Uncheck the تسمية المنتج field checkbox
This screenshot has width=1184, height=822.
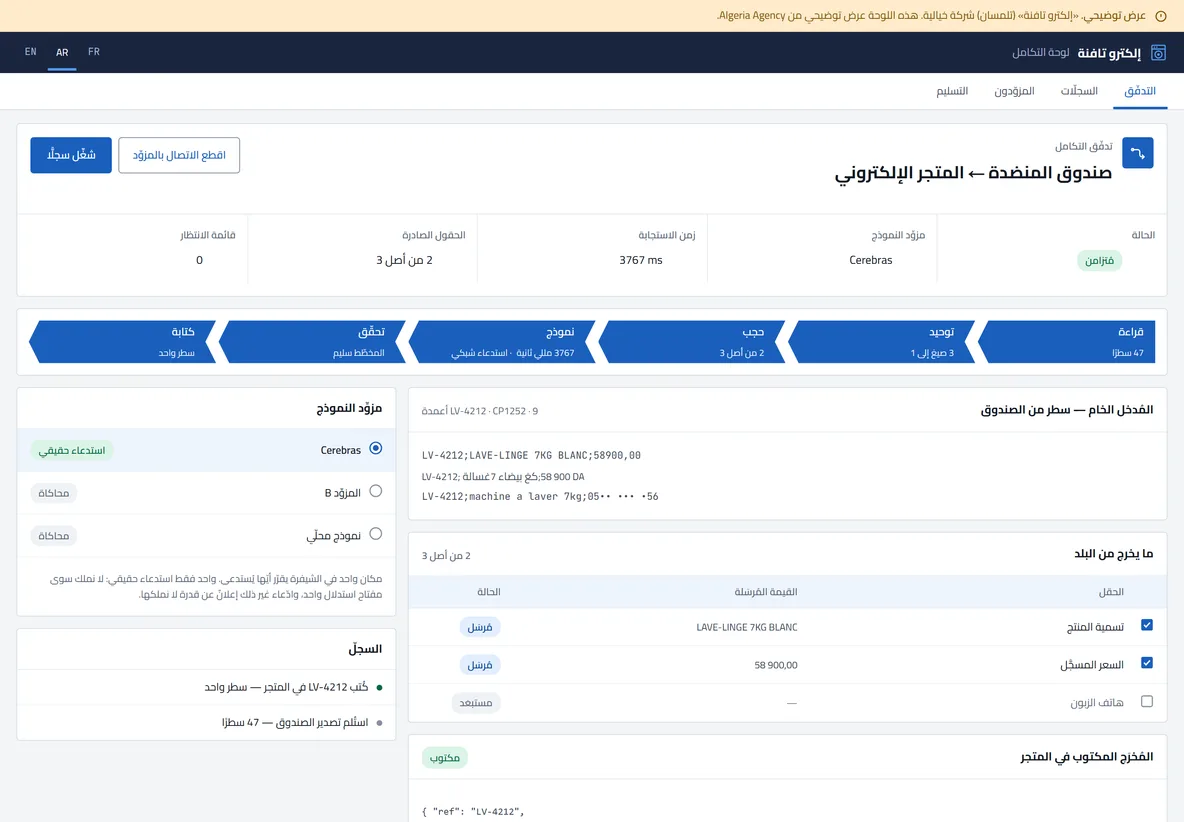pos(1147,625)
